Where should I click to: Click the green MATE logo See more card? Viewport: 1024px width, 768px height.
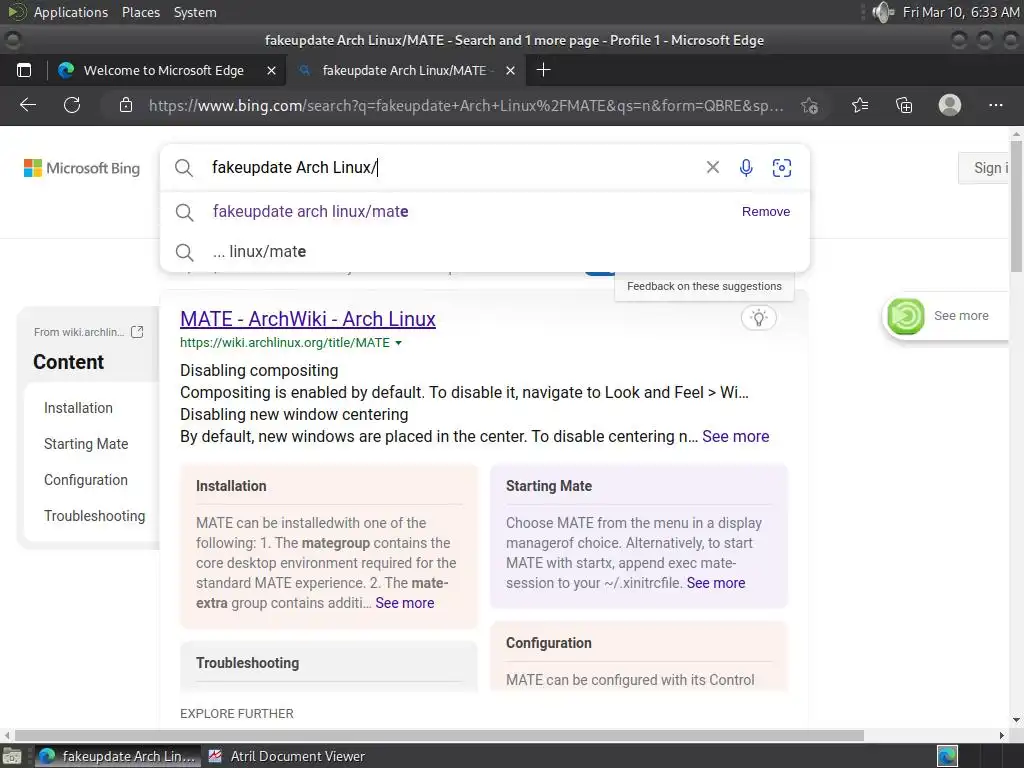coord(946,316)
